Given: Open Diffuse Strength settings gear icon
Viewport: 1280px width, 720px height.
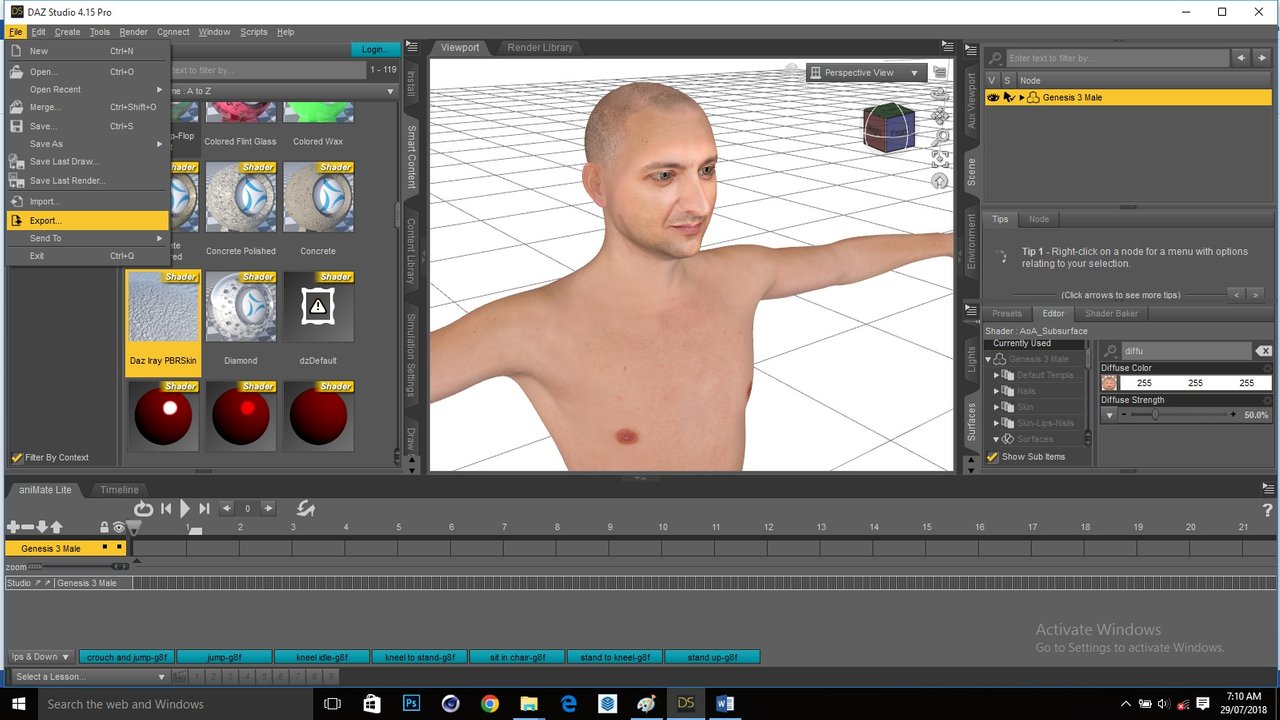Looking at the screenshot, I should [x=1267, y=400].
